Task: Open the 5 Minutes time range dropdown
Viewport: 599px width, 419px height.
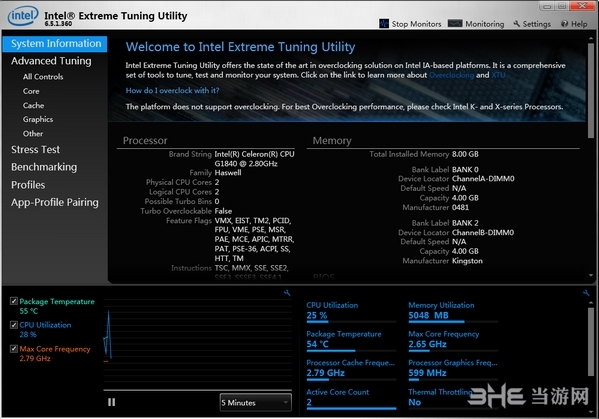Action: (x=256, y=403)
